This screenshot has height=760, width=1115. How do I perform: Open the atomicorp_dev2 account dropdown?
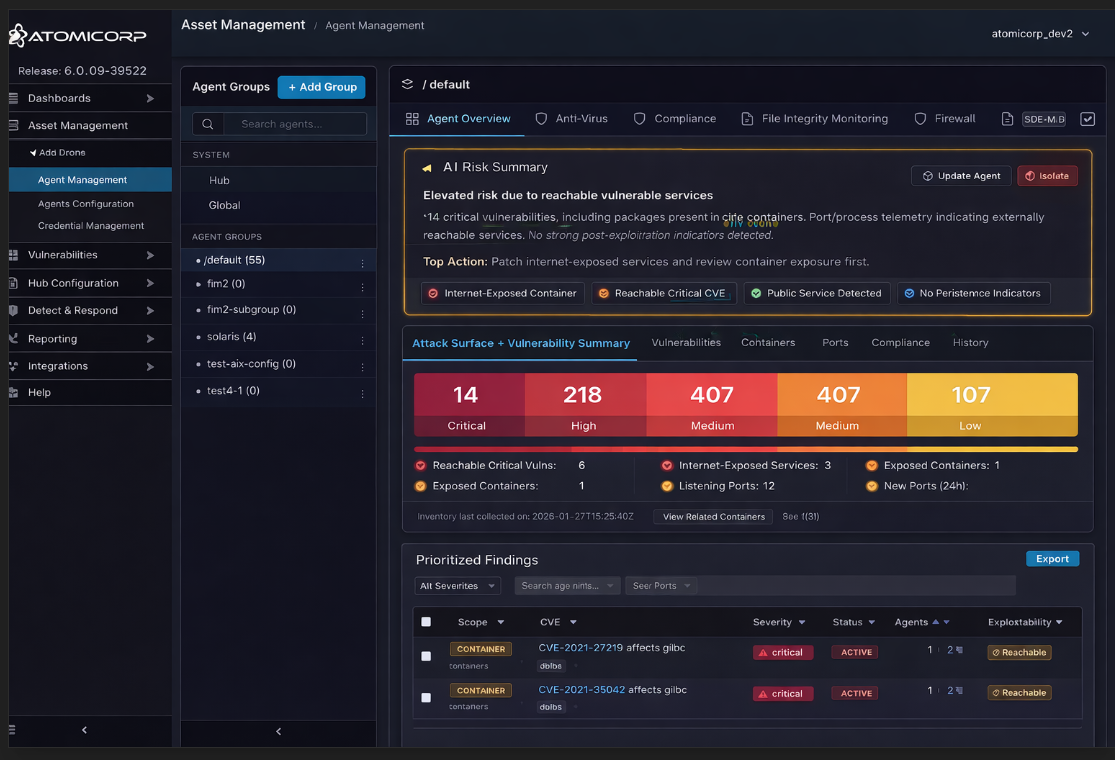(1040, 33)
